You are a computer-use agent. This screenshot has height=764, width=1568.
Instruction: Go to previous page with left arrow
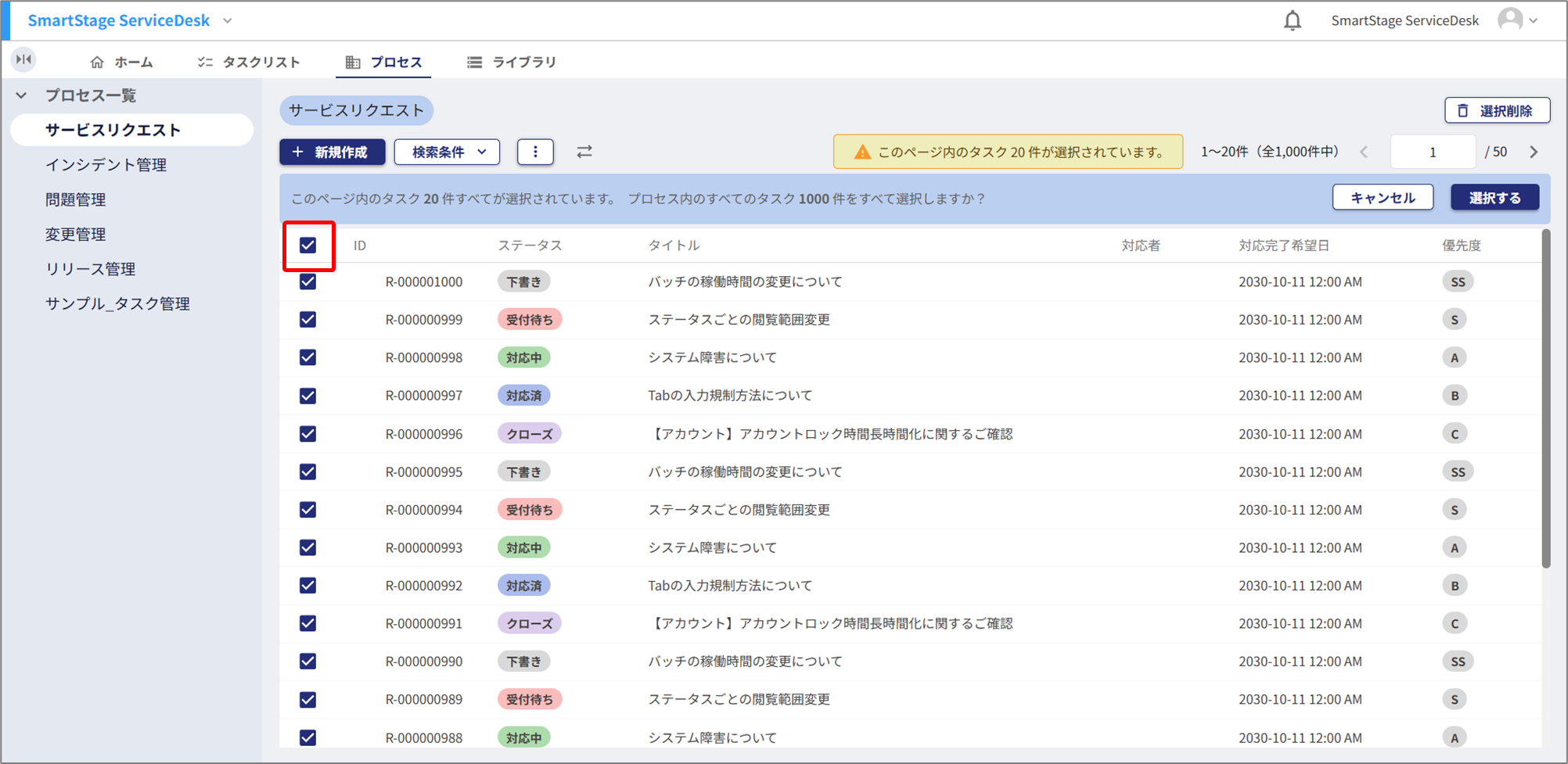pos(1364,152)
